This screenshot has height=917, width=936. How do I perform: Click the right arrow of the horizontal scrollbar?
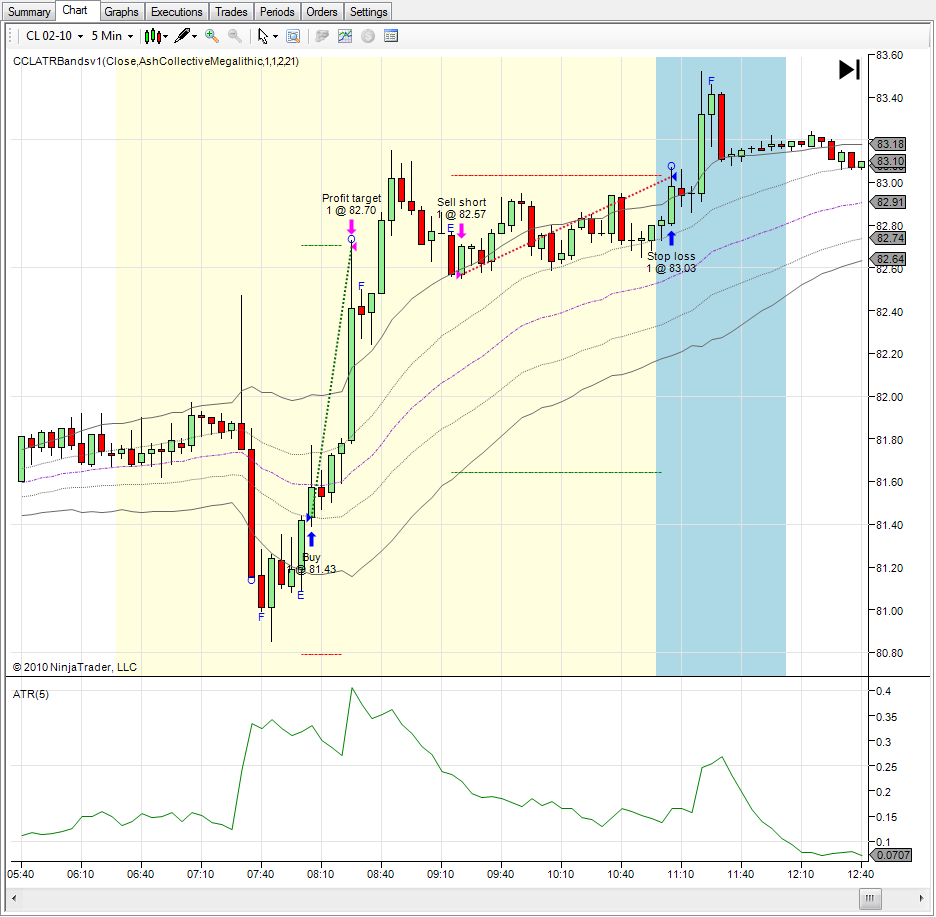click(922, 898)
